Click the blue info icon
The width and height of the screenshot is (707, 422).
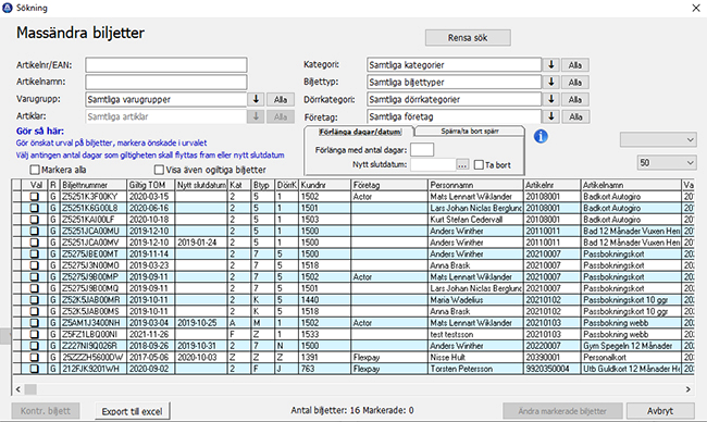[541, 136]
